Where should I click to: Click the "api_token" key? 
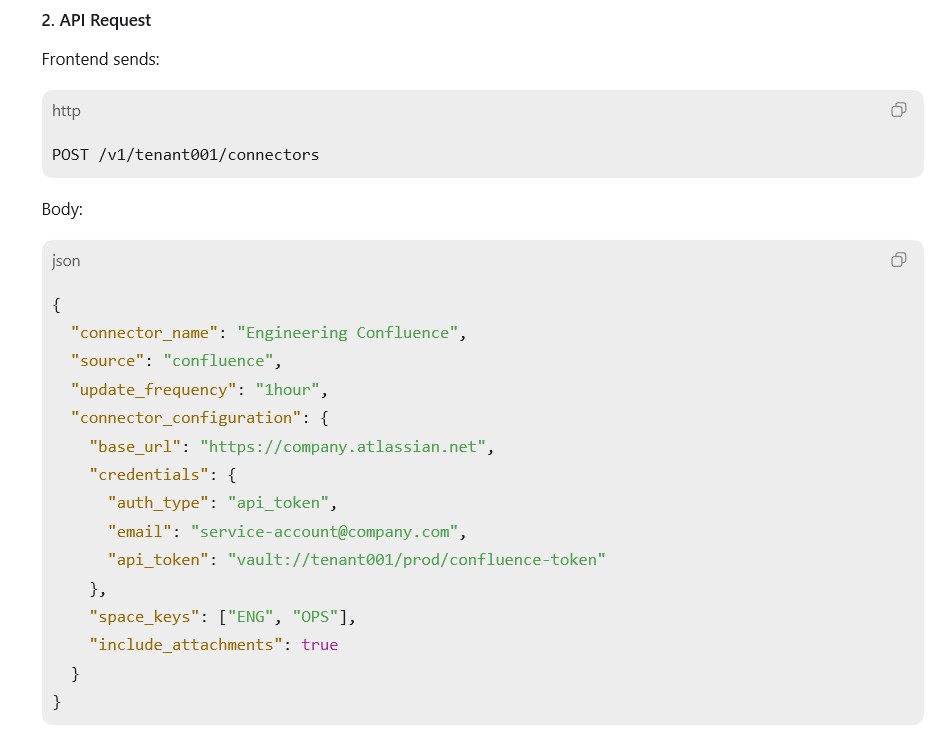coord(158,560)
